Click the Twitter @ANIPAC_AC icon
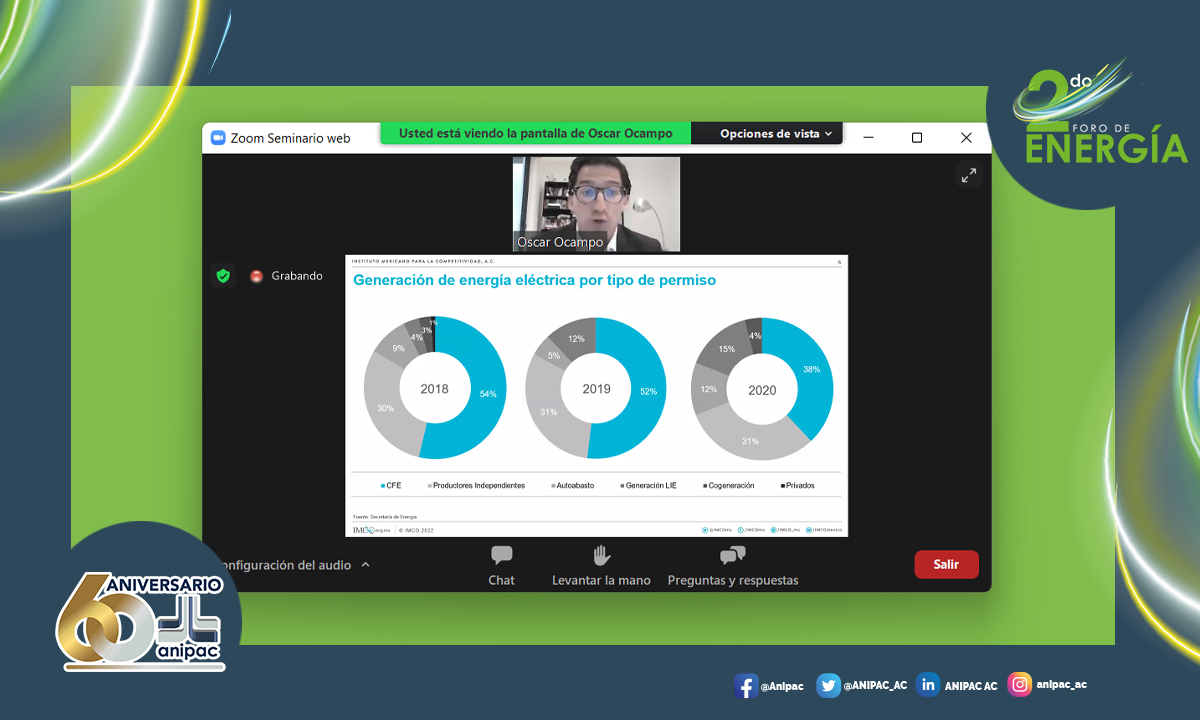Viewport: 1200px width, 720px height. pos(828,685)
